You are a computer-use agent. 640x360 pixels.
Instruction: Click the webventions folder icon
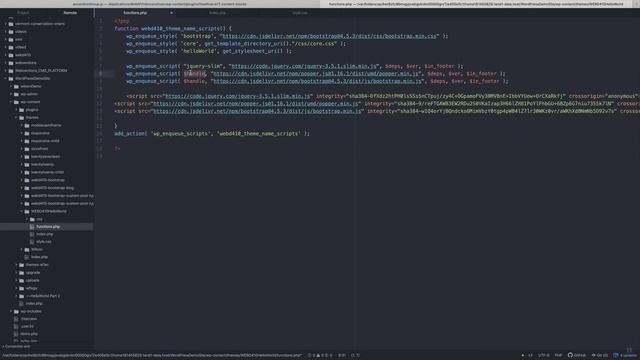click(11, 63)
